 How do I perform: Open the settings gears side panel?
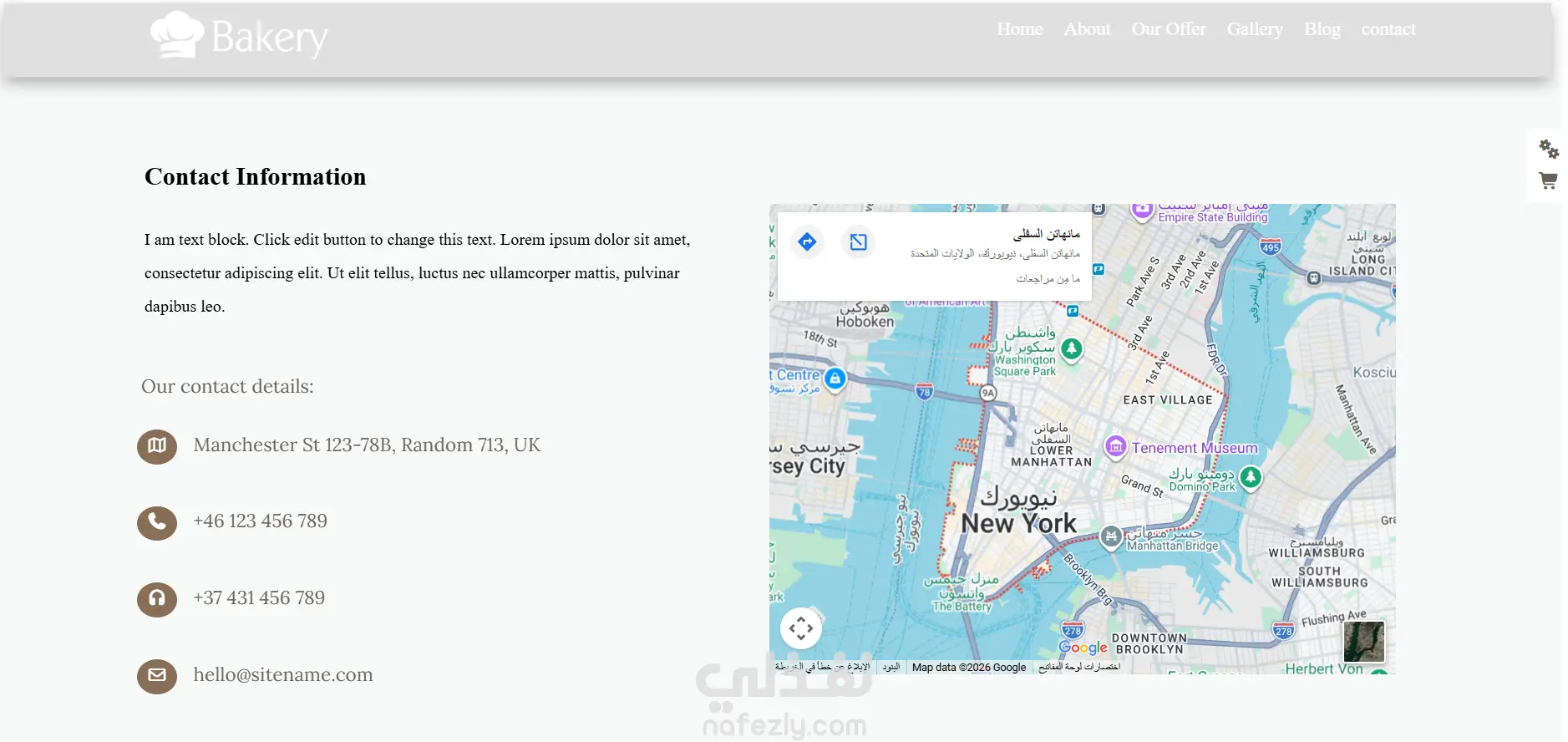pyautogui.click(x=1549, y=149)
